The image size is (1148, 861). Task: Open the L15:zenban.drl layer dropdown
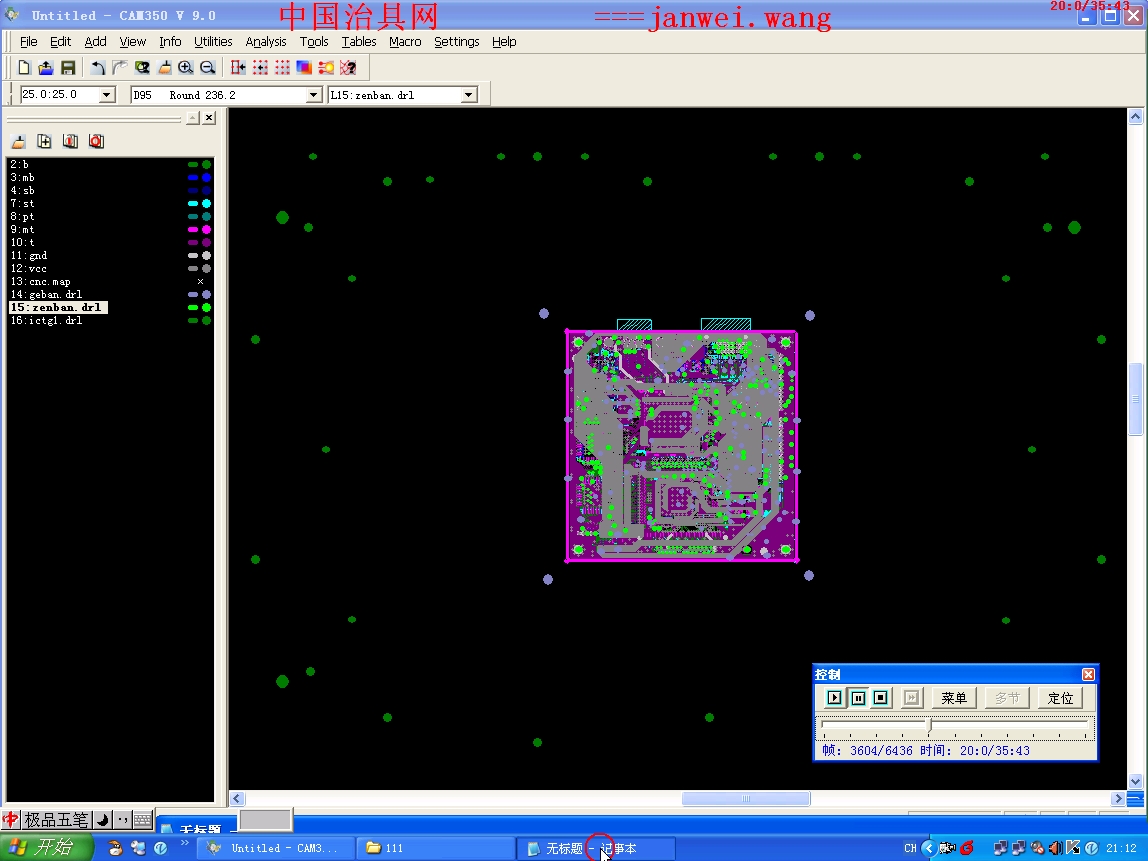[469, 94]
